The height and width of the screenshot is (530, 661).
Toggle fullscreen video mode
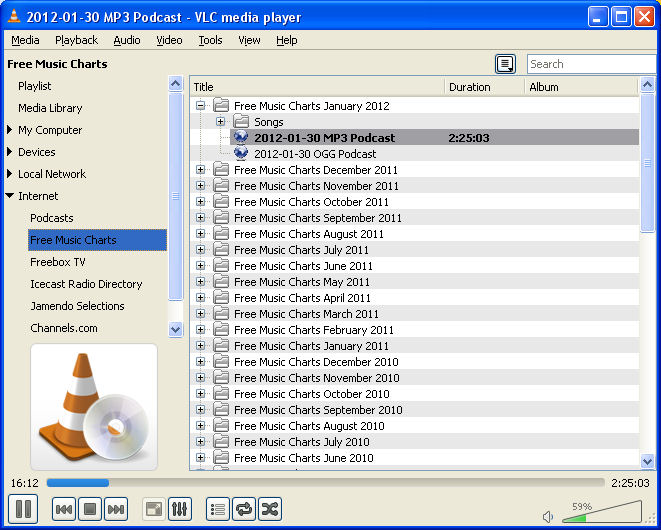(x=154, y=510)
